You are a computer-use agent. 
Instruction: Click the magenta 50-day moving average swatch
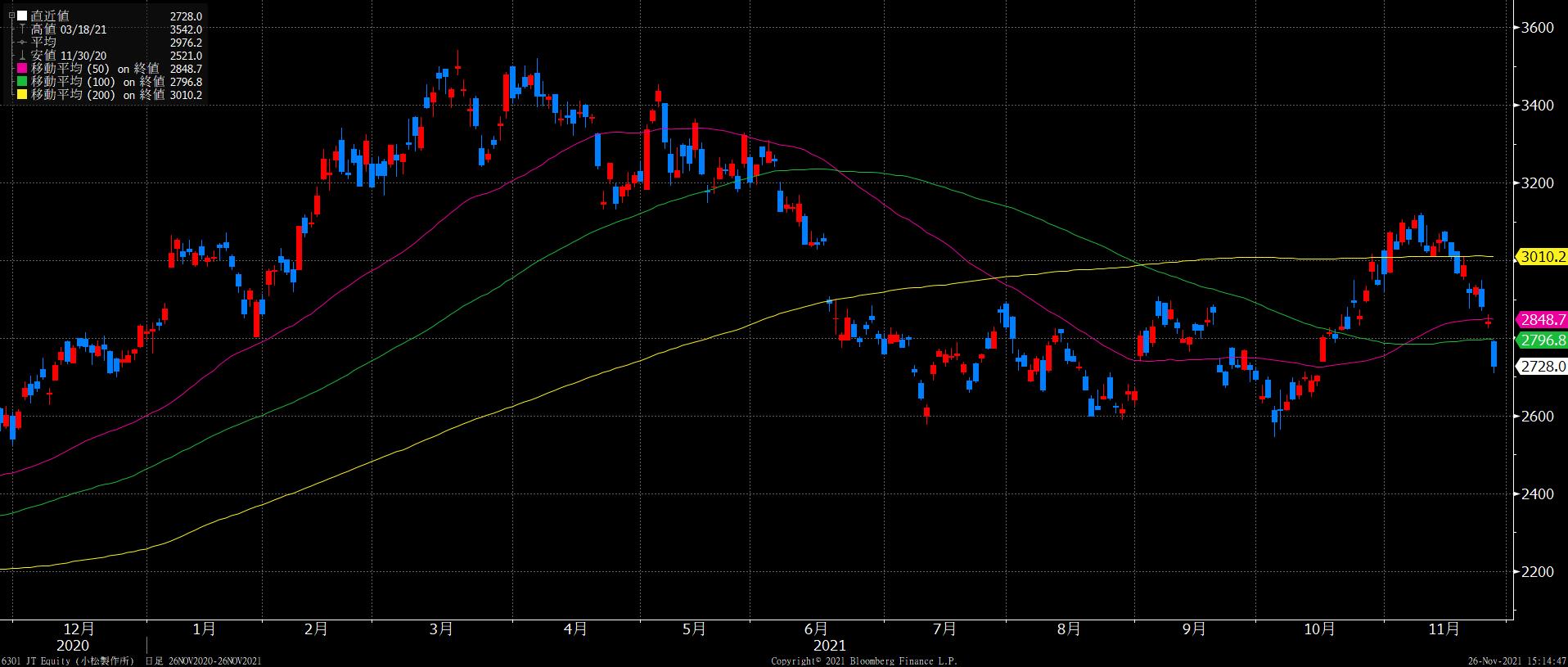coord(22,69)
